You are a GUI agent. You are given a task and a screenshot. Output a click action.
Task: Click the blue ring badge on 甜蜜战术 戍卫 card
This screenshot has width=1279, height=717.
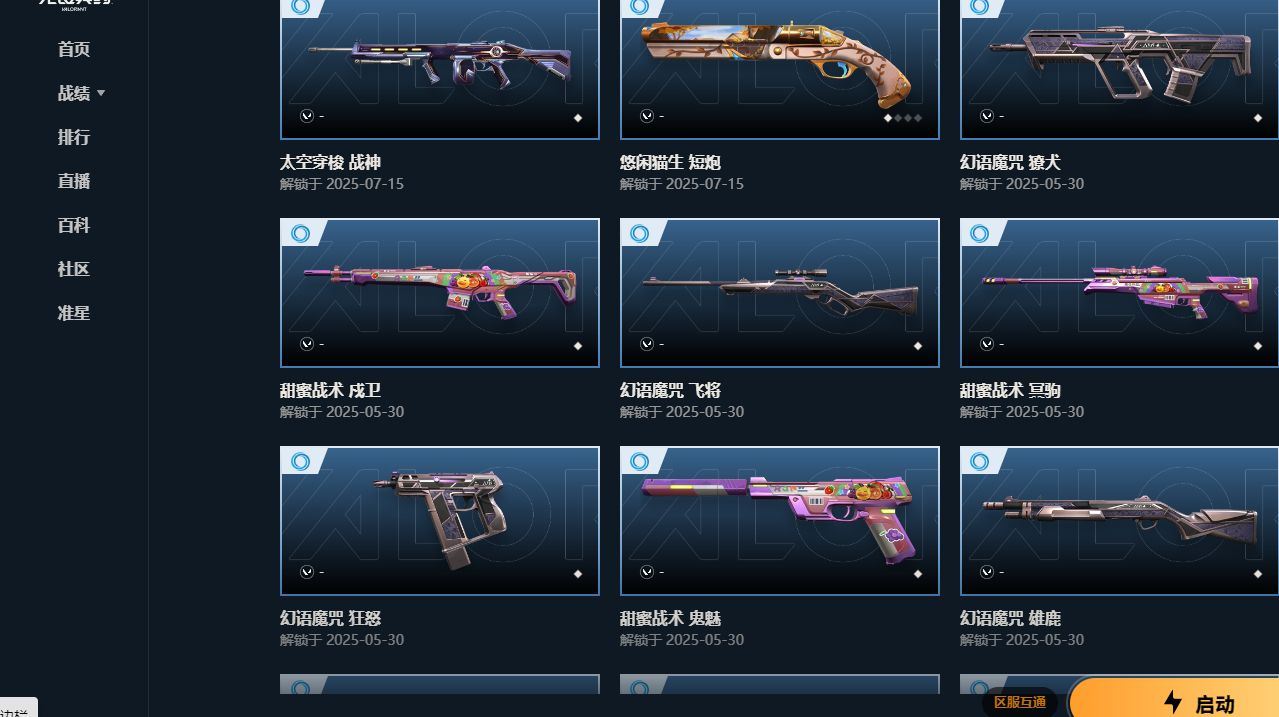(300, 234)
